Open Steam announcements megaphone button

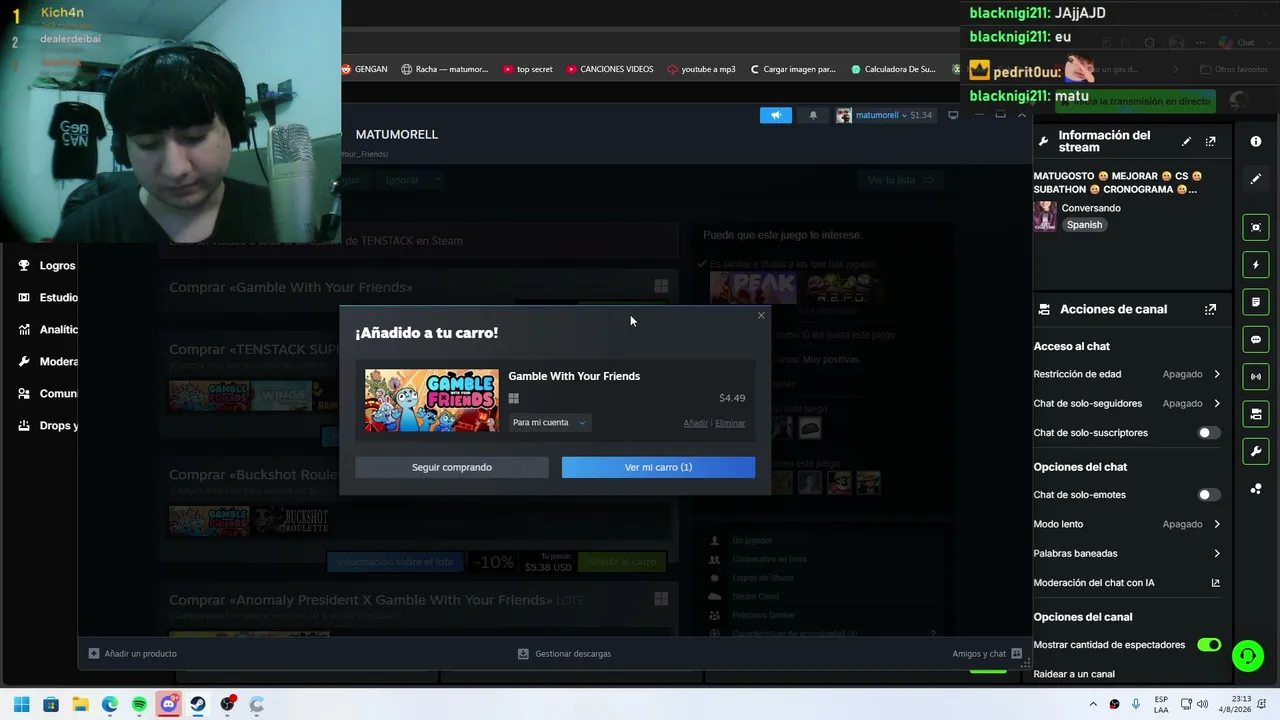click(x=776, y=115)
